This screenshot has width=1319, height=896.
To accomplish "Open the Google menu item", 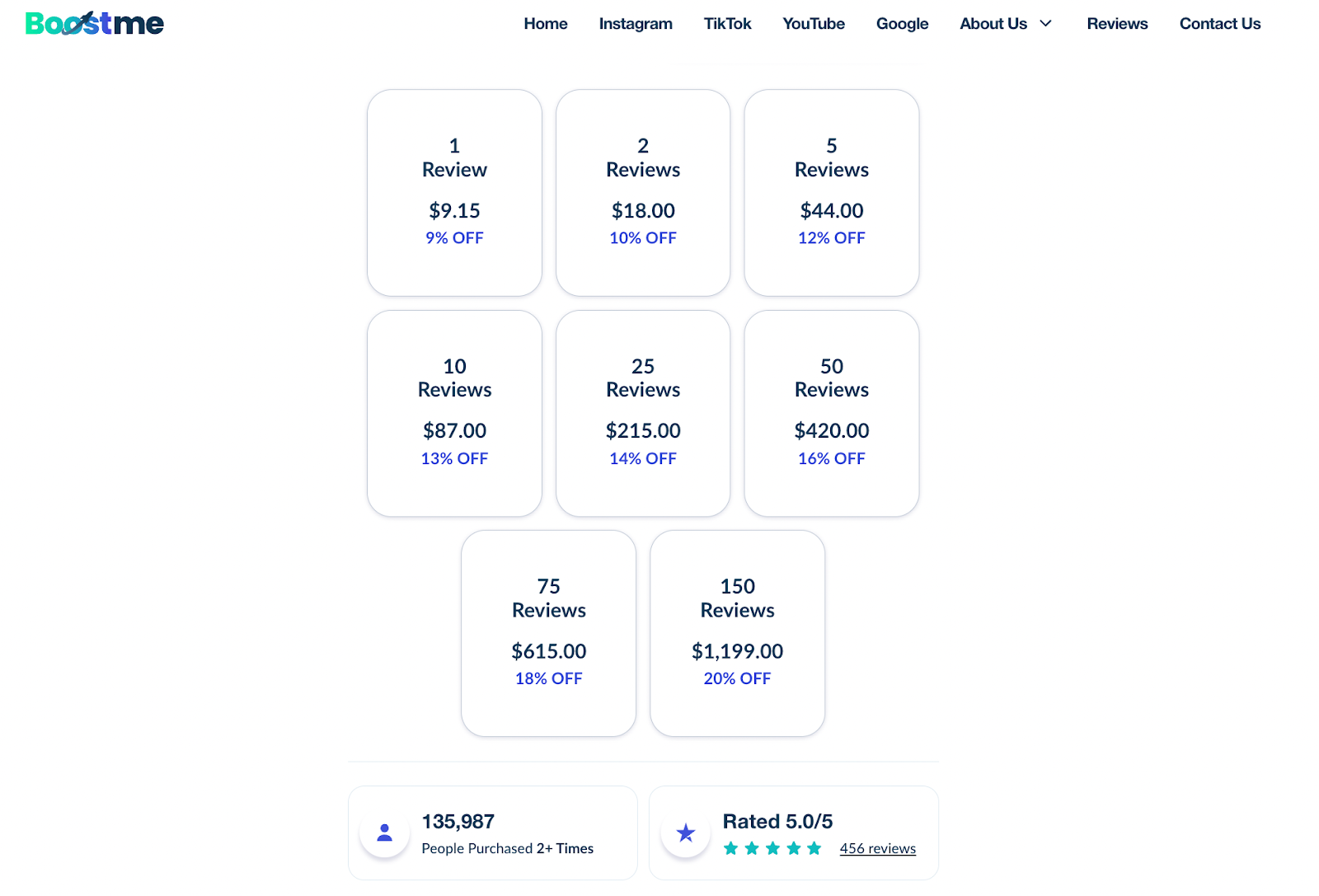I will [x=902, y=24].
